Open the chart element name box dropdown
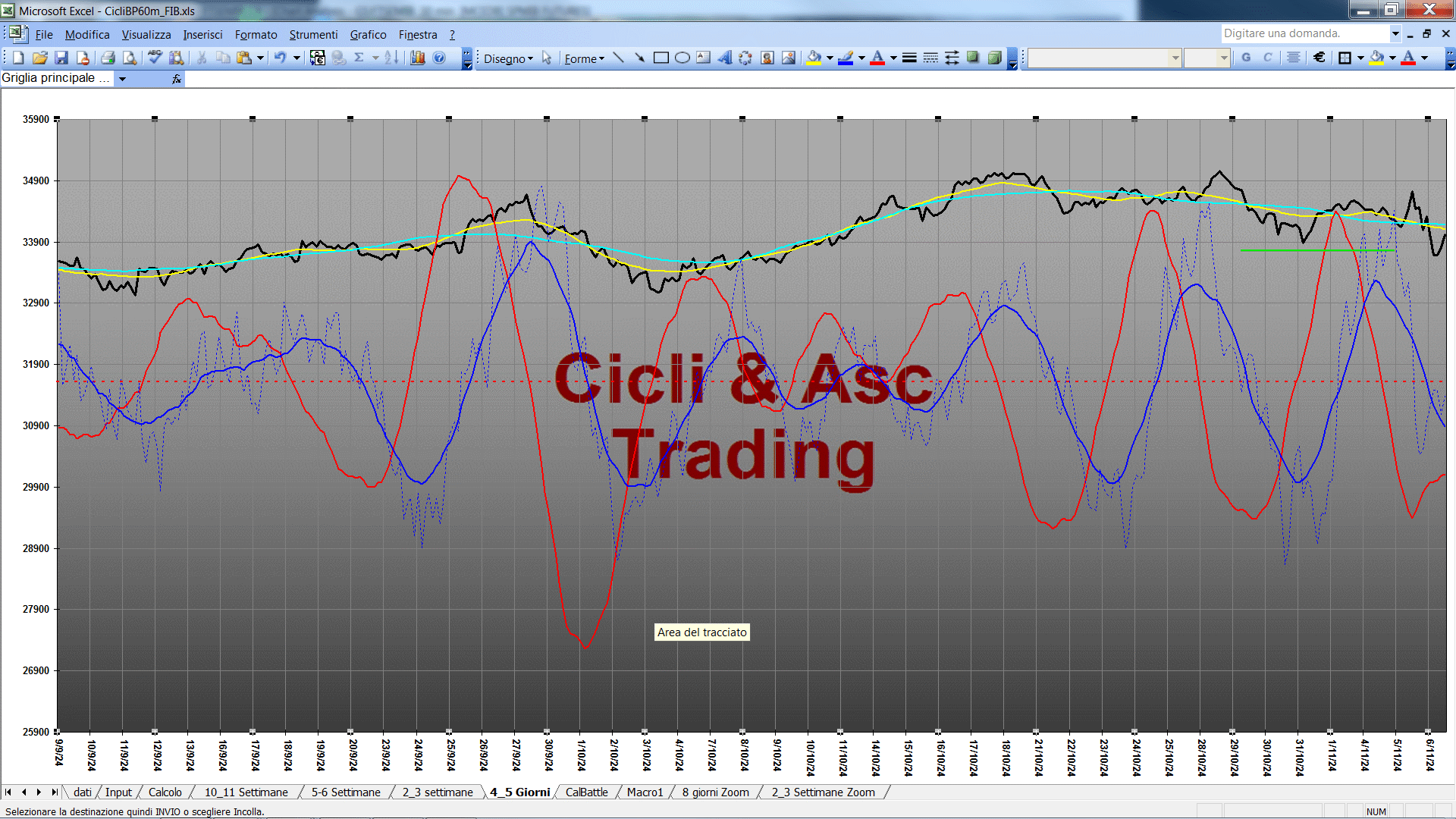 [122, 79]
